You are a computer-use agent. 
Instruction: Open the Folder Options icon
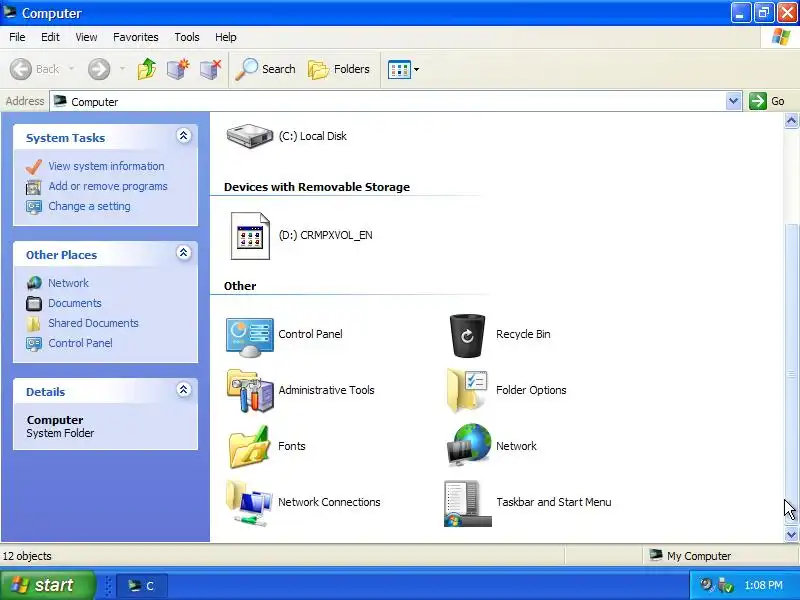(x=467, y=391)
